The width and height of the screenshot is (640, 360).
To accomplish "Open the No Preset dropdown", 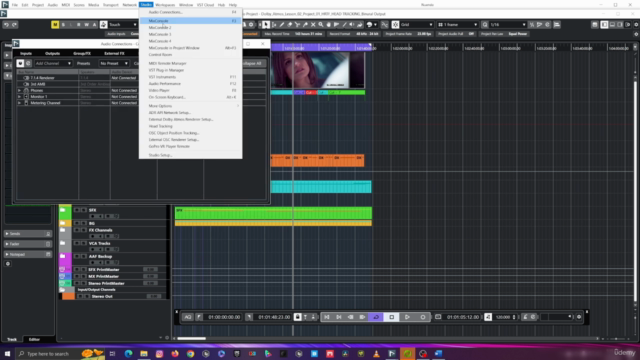I will [x=114, y=63].
